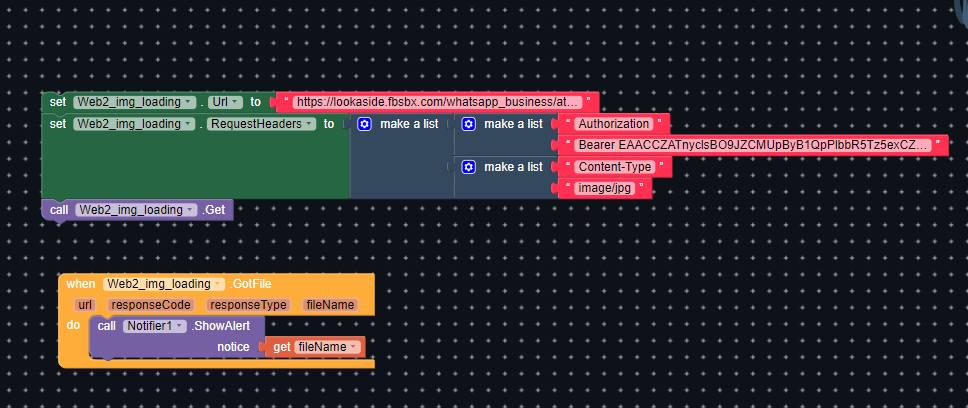Click the url event parameter
The height and width of the screenshot is (408, 968).
pyautogui.click(x=83, y=305)
